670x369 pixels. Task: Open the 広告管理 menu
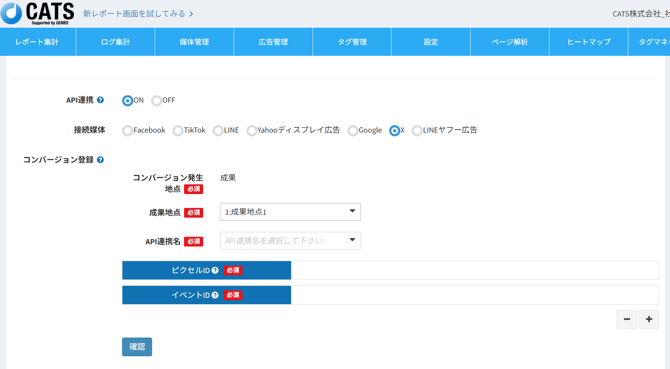coord(273,42)
